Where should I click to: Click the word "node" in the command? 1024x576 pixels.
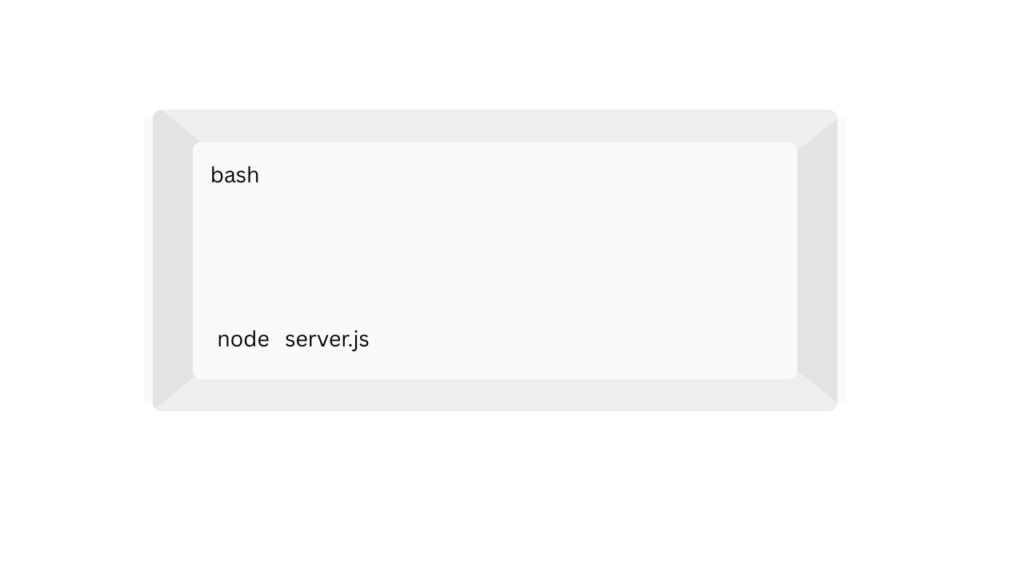pyautogui.click(x=243, y=339)
